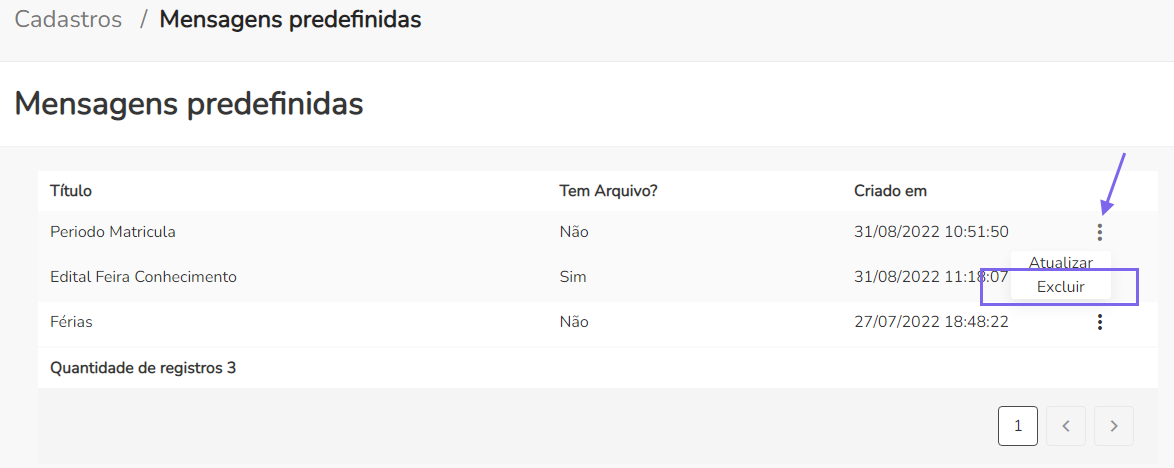Choose Atualizar from the context menu

(1060, 262)
